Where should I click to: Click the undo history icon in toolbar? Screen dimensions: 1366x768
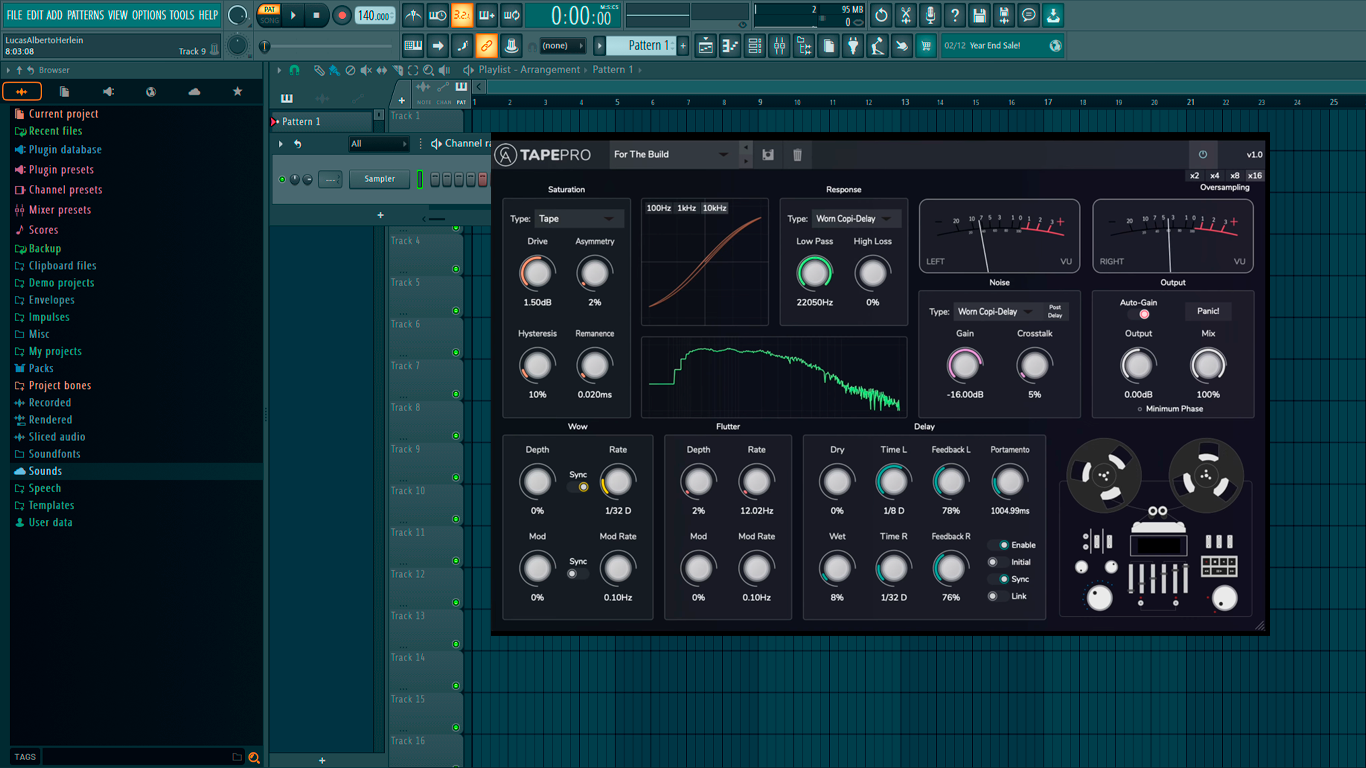pyautogui.click(x=881, y=15)
